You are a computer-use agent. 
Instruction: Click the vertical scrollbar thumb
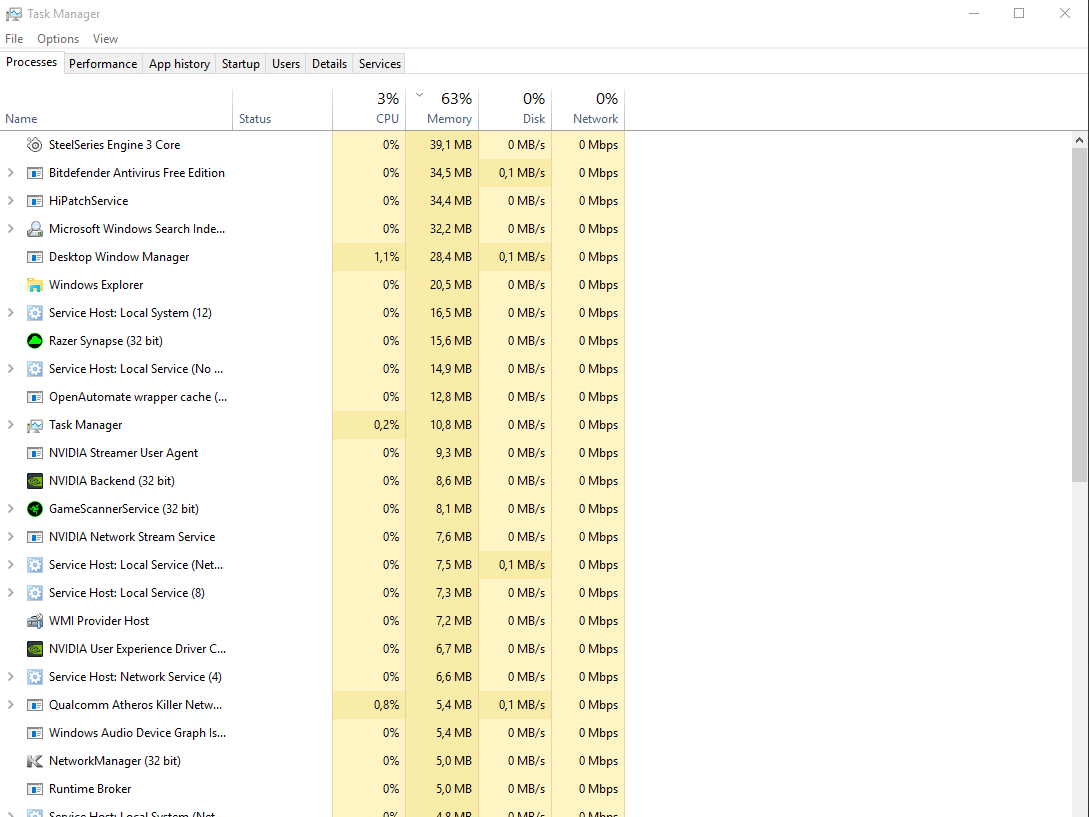click(x=1079, y=314)
